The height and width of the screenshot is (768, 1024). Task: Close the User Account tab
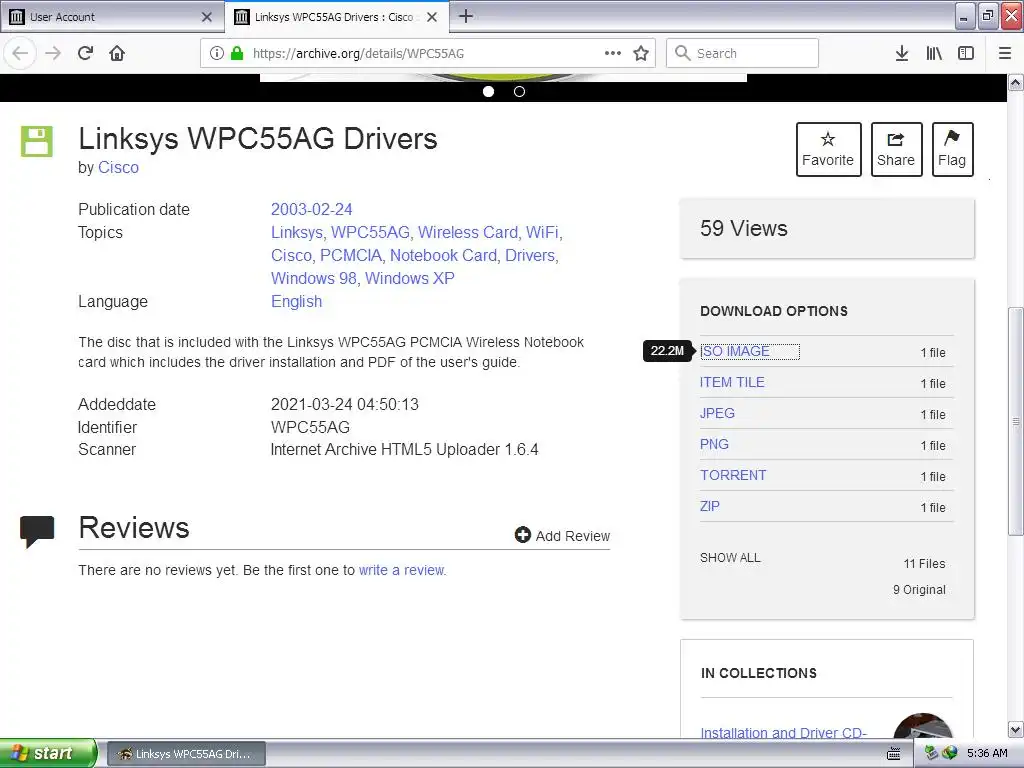click(206, 17)
